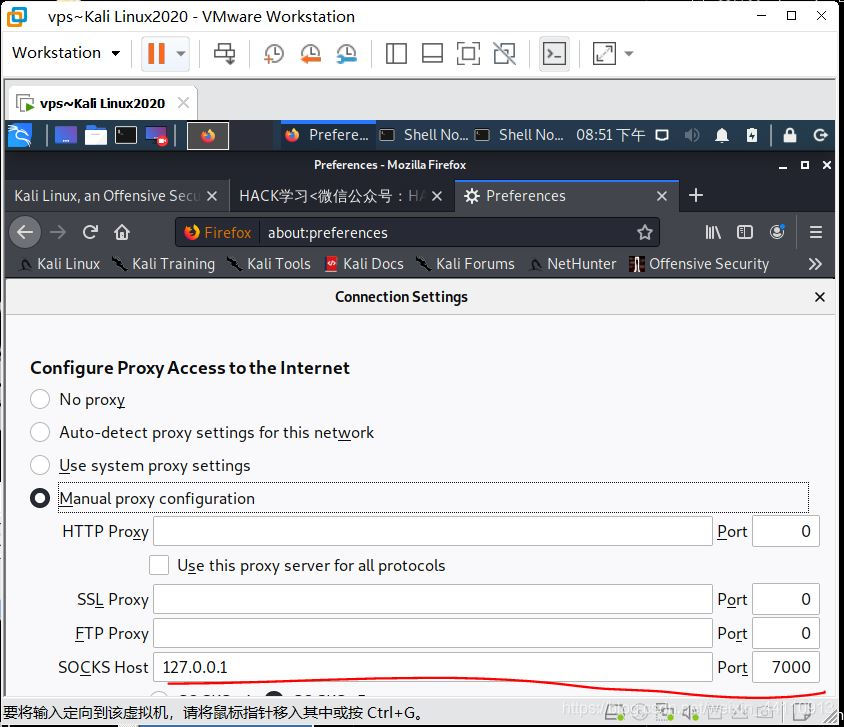Screen dimensions: 844x727
Task: Open the Firefox hamburger menu
Action: click(x=816, y=232)
